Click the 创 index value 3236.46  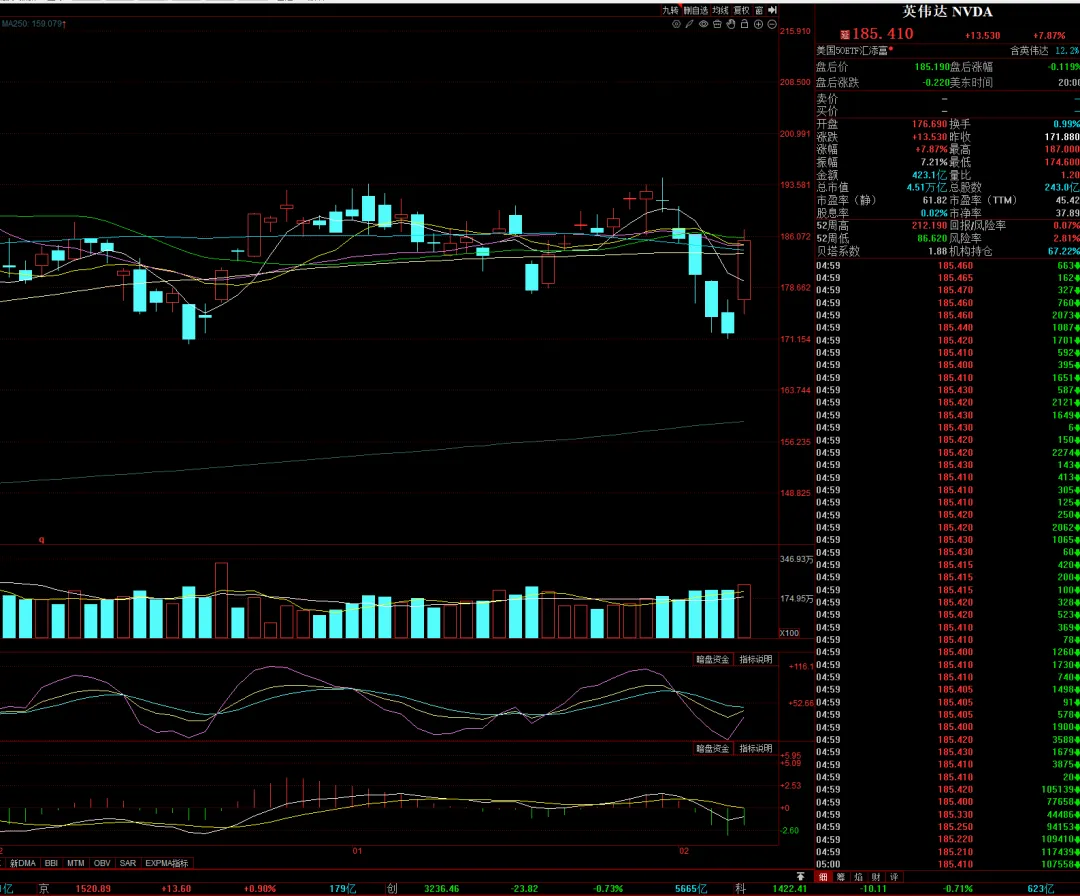pyautogui.click(x=442, y=888)
